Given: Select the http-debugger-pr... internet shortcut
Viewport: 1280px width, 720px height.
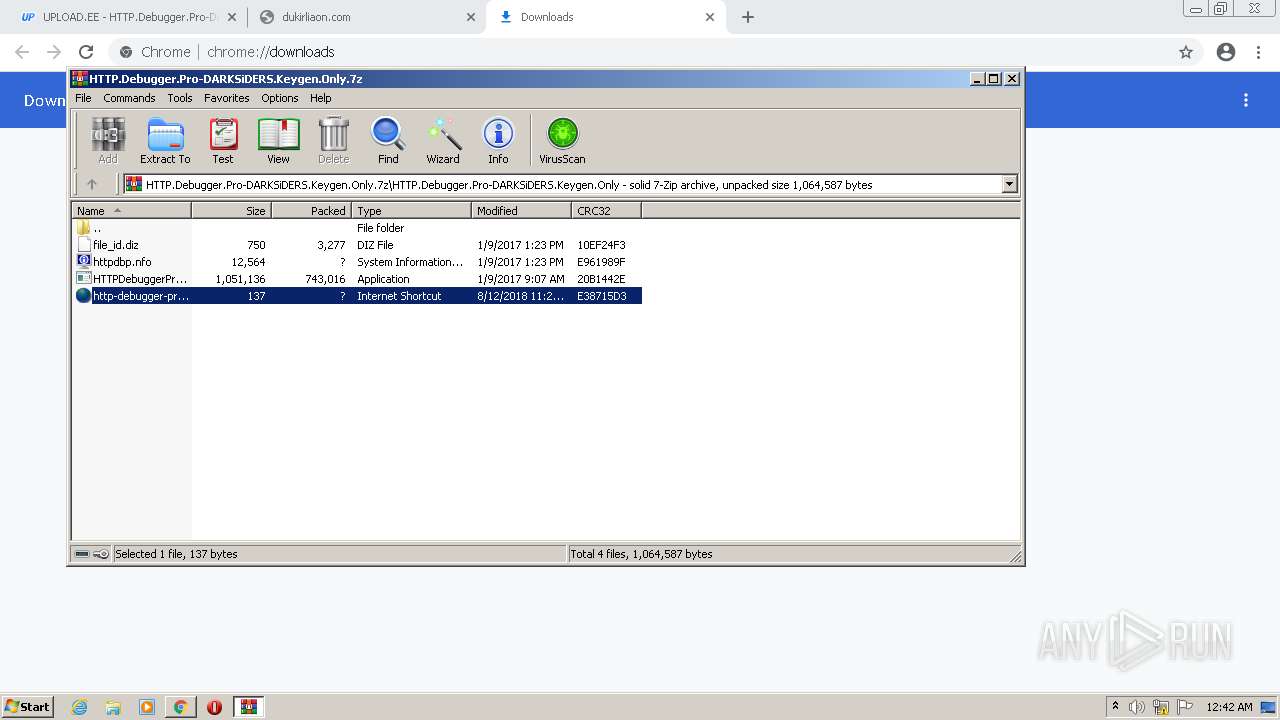Looking at the screenshot, I should (x=357, y=296).
